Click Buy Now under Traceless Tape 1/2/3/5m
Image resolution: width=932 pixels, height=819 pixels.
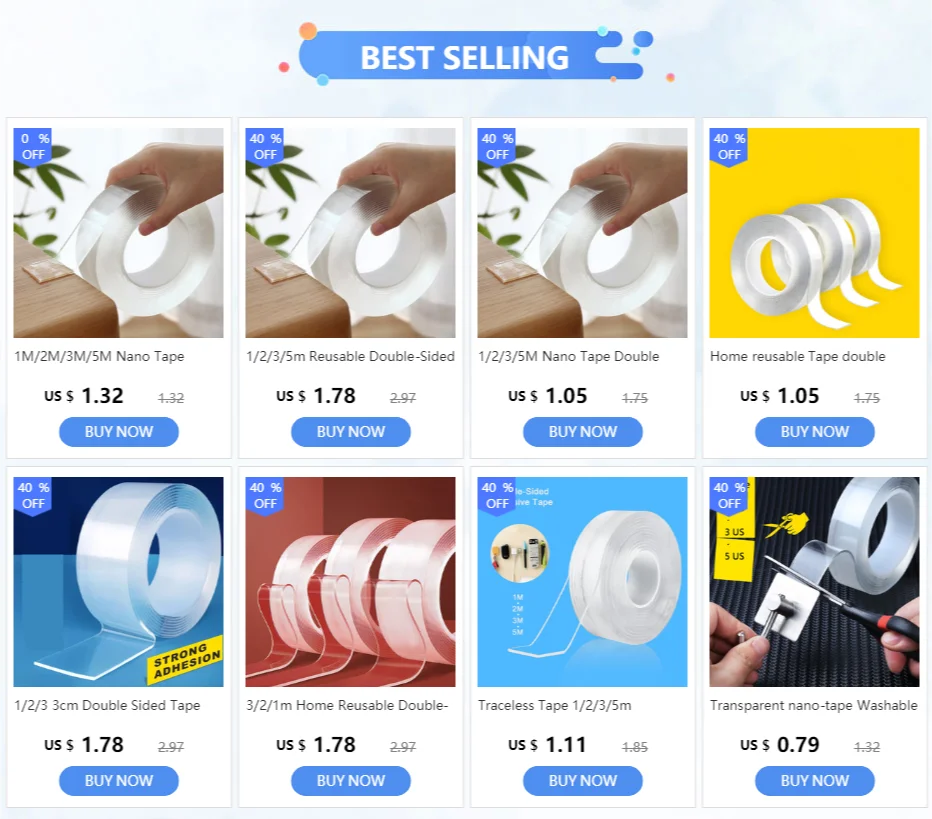[582, 780]
